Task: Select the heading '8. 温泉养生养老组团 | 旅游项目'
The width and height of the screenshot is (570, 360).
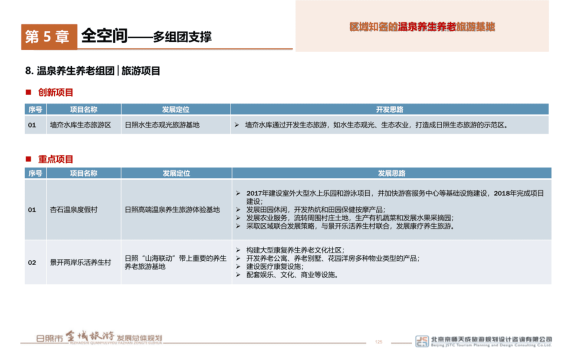Action: pyautogui.click(x=93, y=71)
